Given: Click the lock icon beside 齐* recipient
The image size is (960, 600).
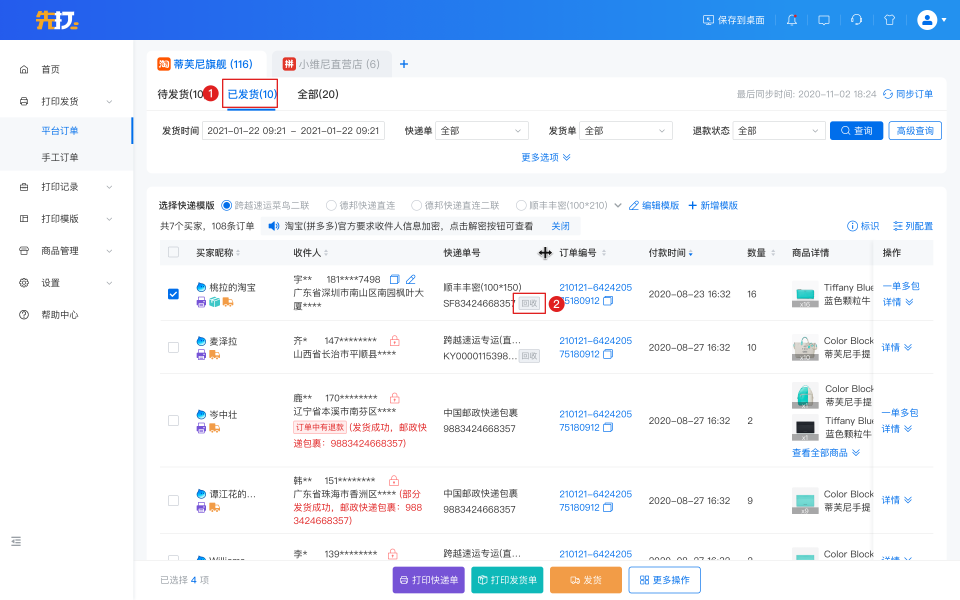Looking at the screenshot, I should (x=395, y=341).
